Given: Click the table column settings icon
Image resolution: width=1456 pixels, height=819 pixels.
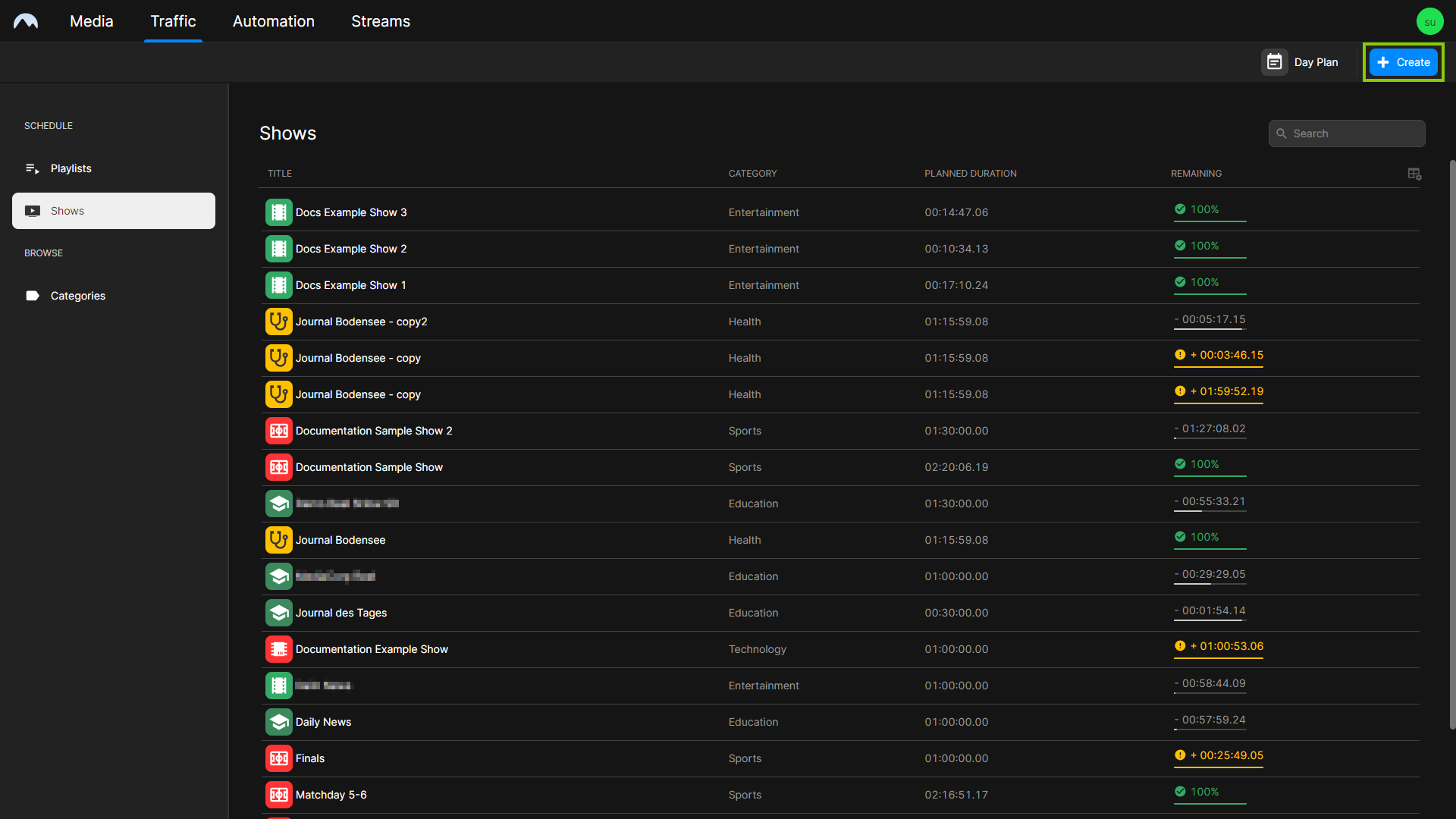Looking at the screenshot, I should click(x=1414, y=174).
